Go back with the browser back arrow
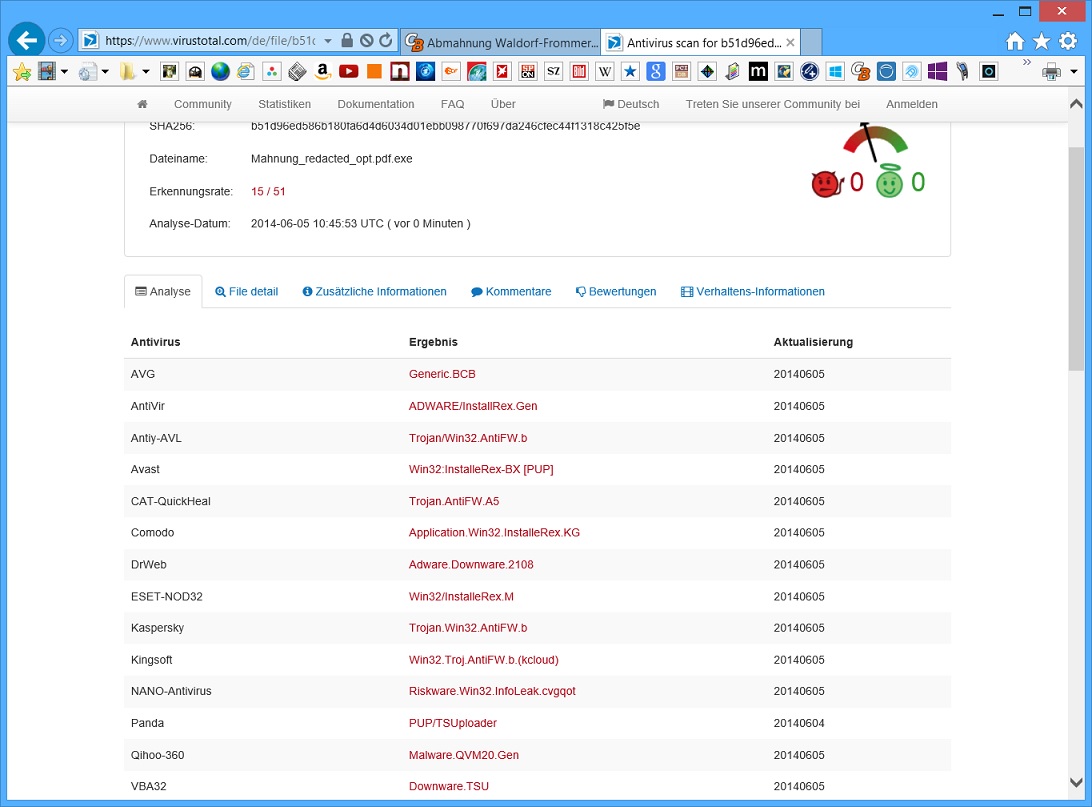Image resolution: width=1092 pixels, height=807 pixels. [26, 40]
